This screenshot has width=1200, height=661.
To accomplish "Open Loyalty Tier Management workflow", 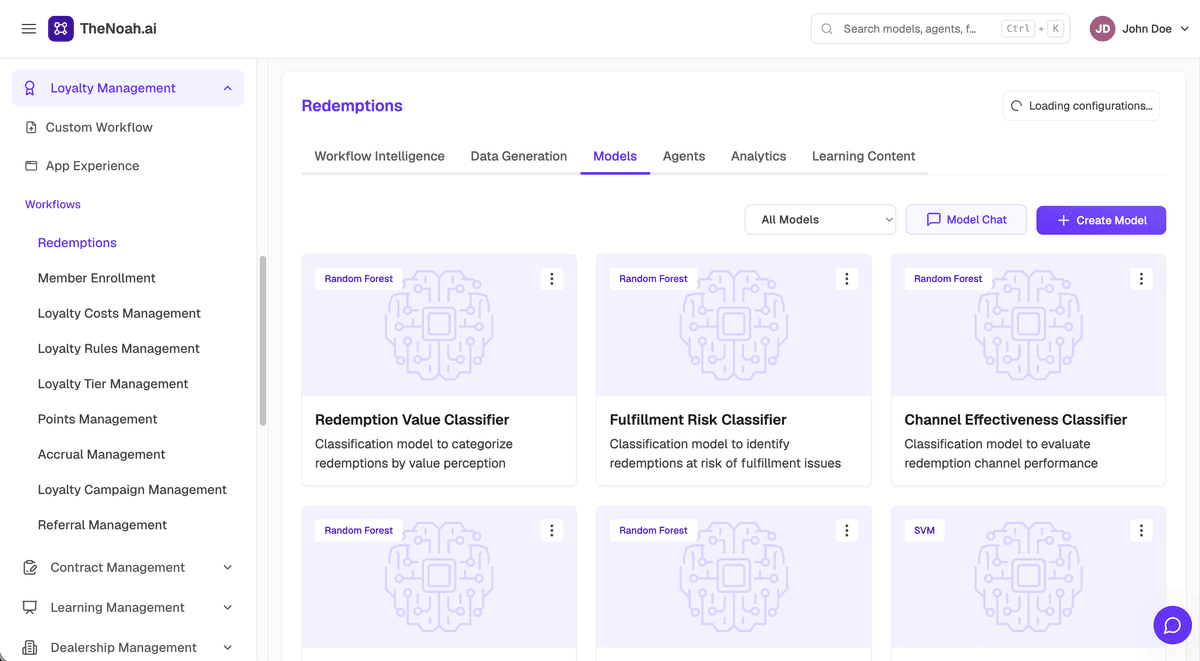I will pos(113,384).
